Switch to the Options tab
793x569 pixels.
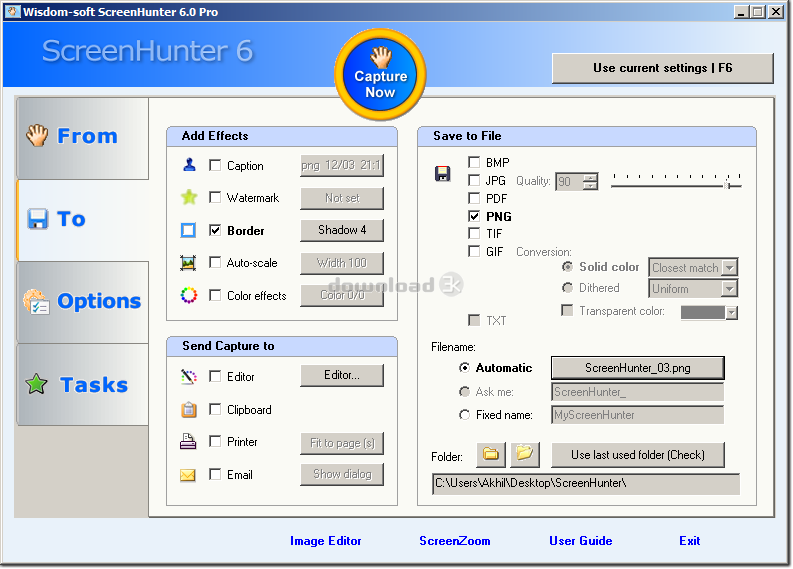tap(82, 302)
